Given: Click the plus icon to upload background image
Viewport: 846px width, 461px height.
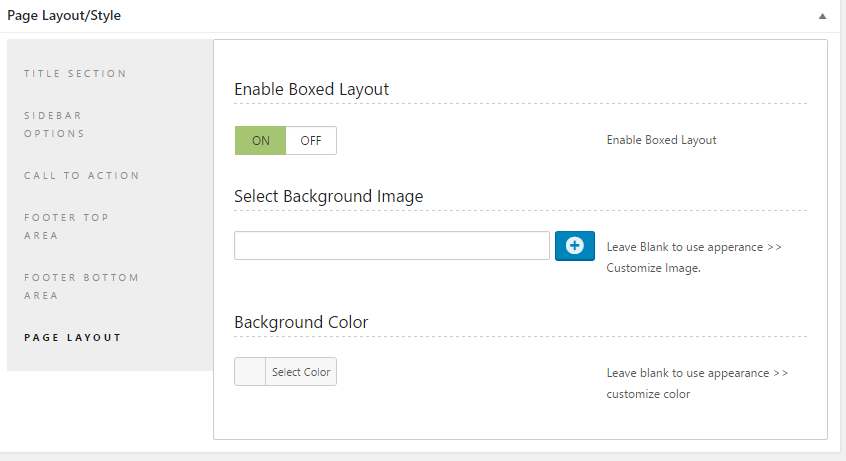Looking at the screenshot, I should 574,246.
